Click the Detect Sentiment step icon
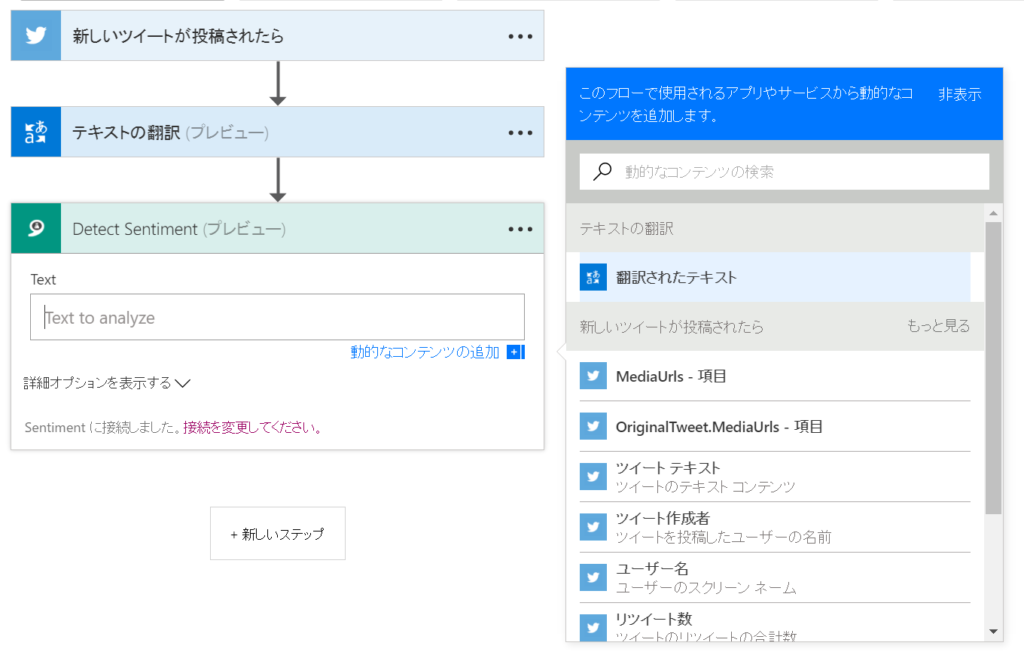1024x664 pixels. pyautogui.click(x=36, y=229)
